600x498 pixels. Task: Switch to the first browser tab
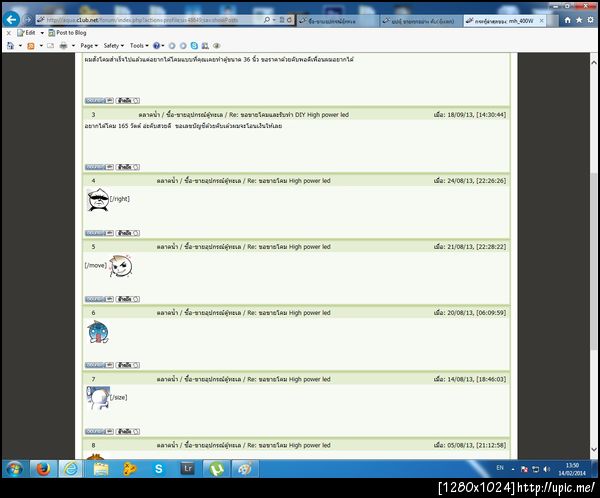(337, 21)
